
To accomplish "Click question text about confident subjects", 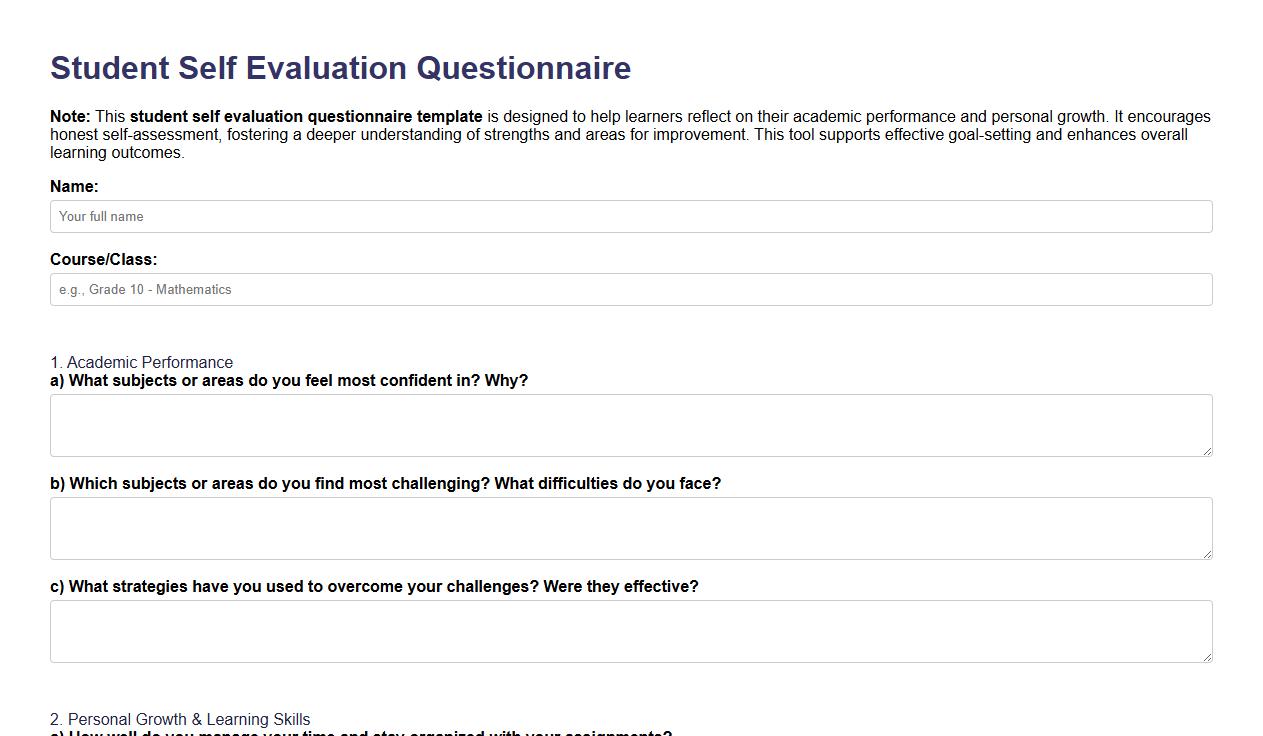I will pyautogui.click(x=288, y=380).
